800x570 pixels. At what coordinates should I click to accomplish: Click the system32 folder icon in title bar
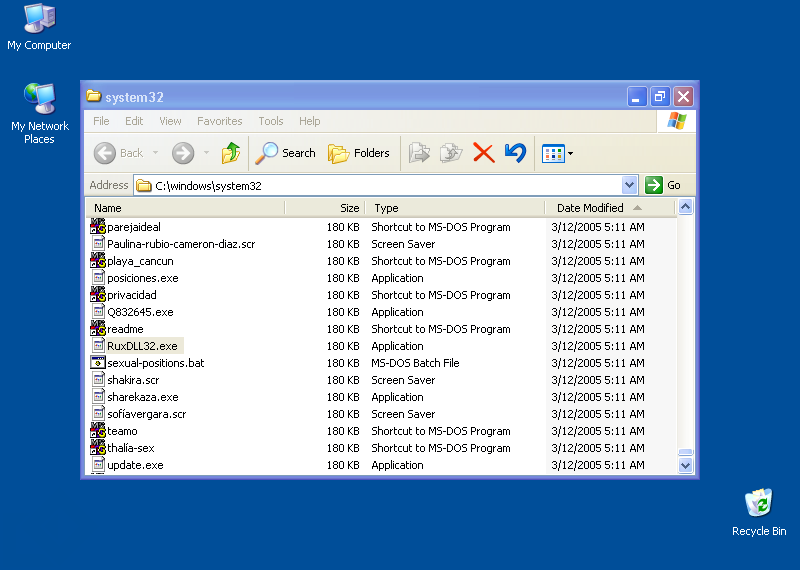[93, 96]
